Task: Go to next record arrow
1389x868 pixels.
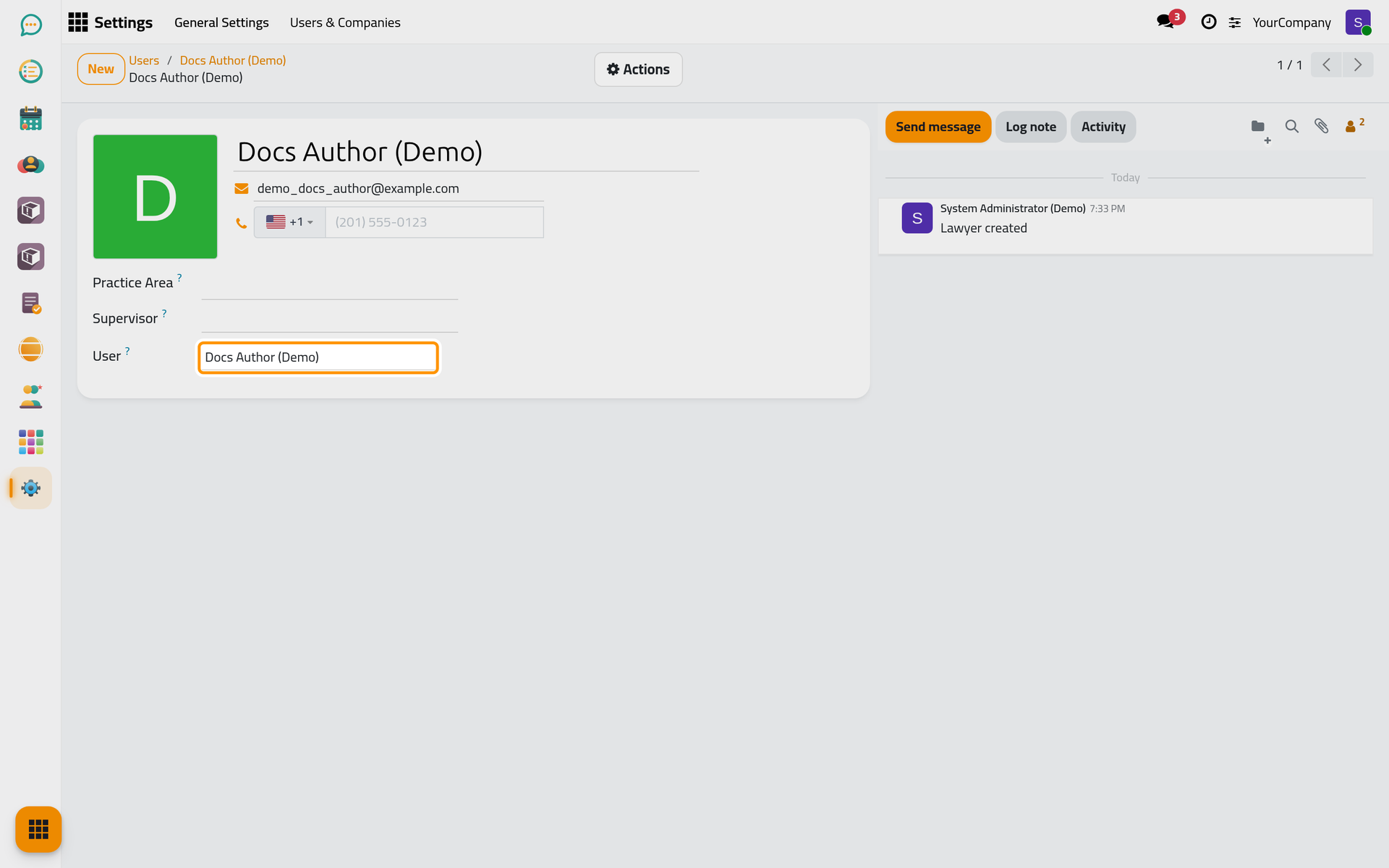Action: 1358,65
